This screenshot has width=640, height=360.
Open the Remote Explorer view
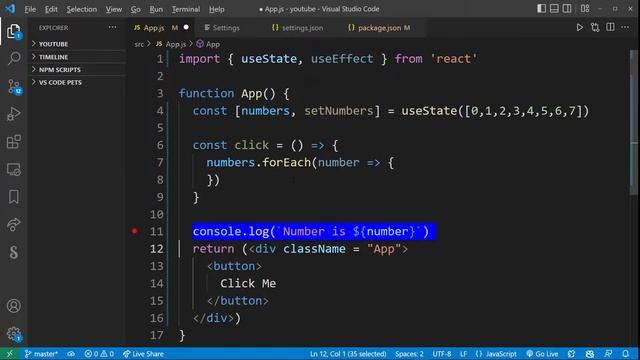[13, 169]
